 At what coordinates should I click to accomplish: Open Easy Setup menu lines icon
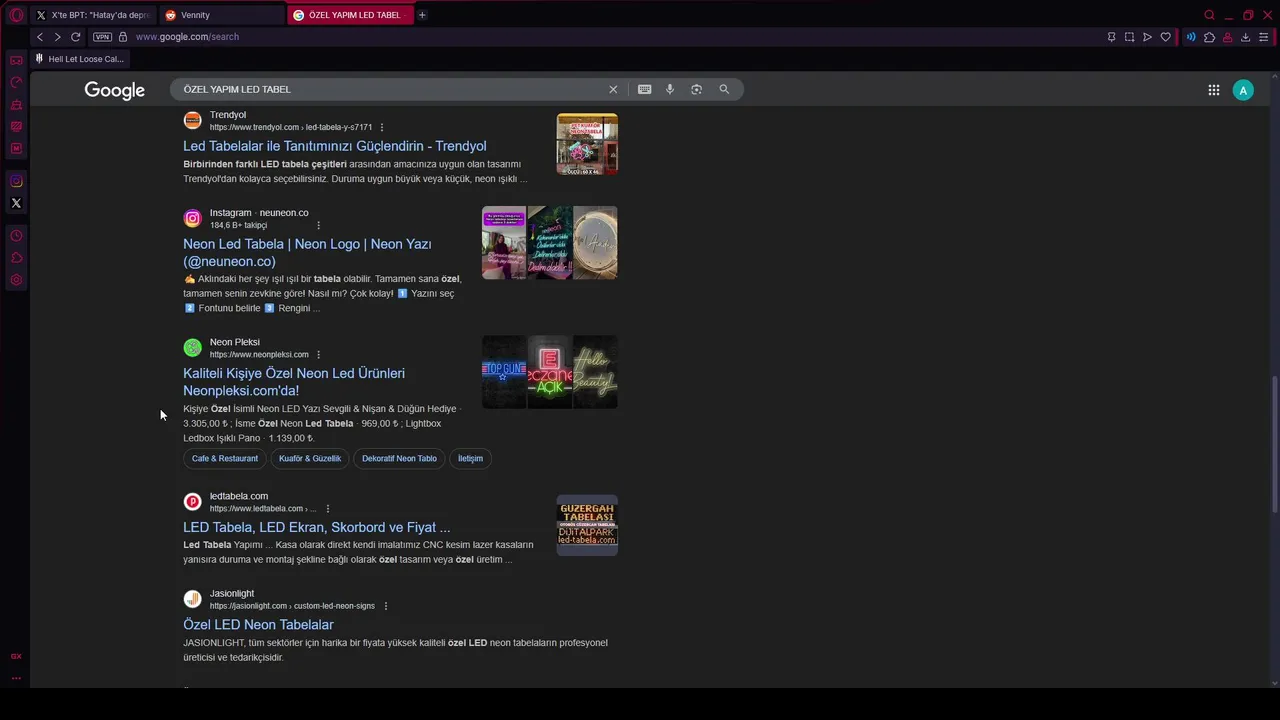pyautogui.click(x=1263, y=37)
